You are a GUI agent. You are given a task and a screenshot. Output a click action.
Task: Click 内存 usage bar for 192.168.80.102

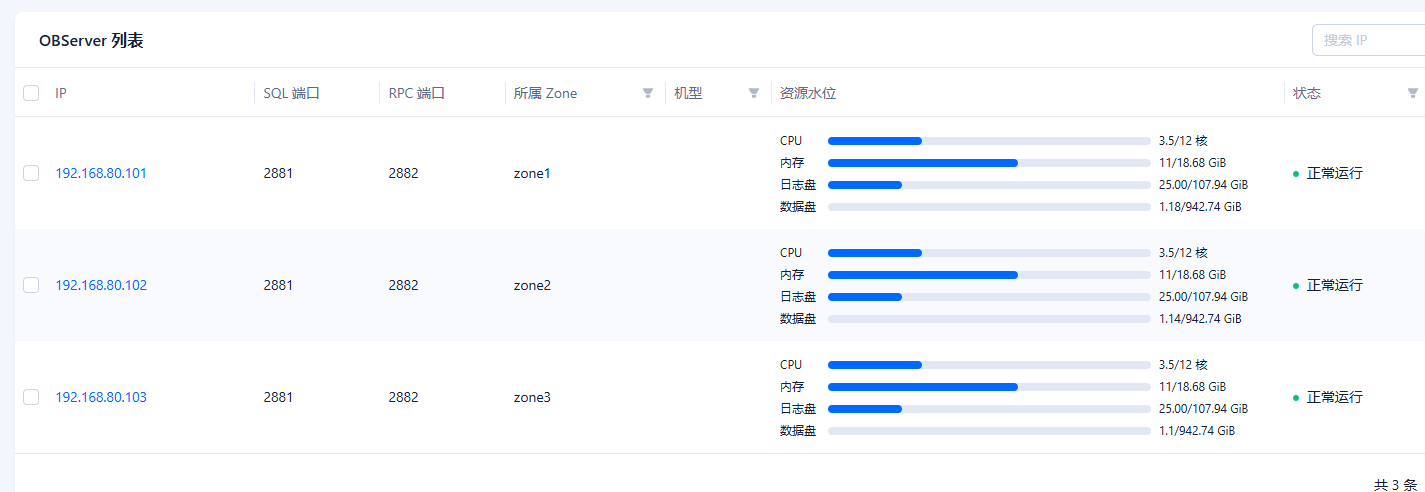(x=989, y=275)
